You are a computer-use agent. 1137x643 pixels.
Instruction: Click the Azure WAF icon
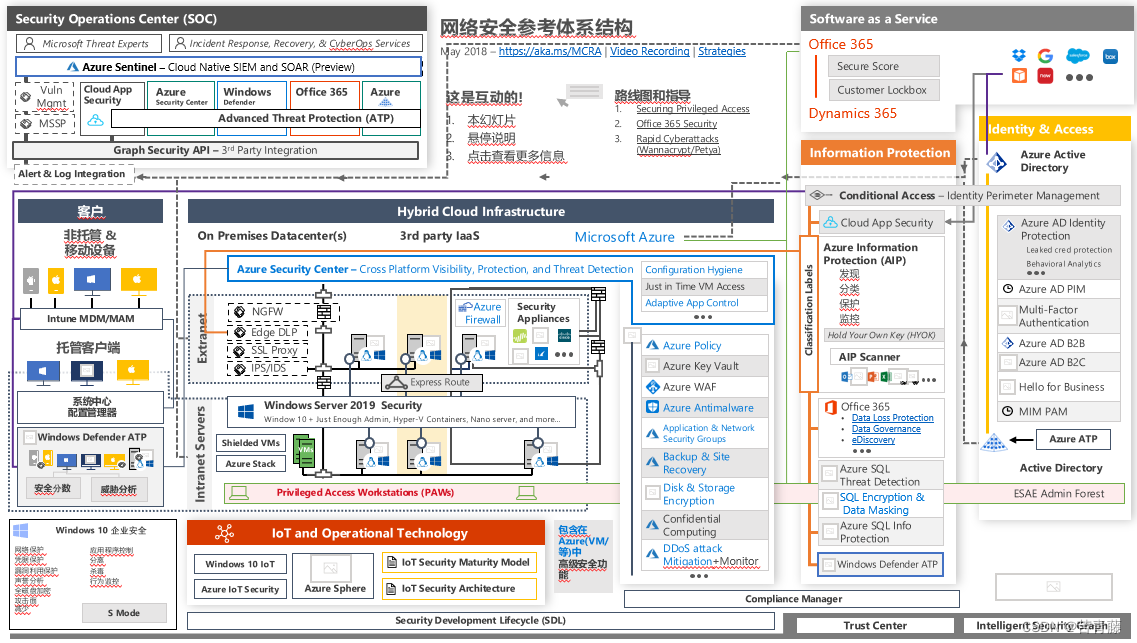coord(653,386)
